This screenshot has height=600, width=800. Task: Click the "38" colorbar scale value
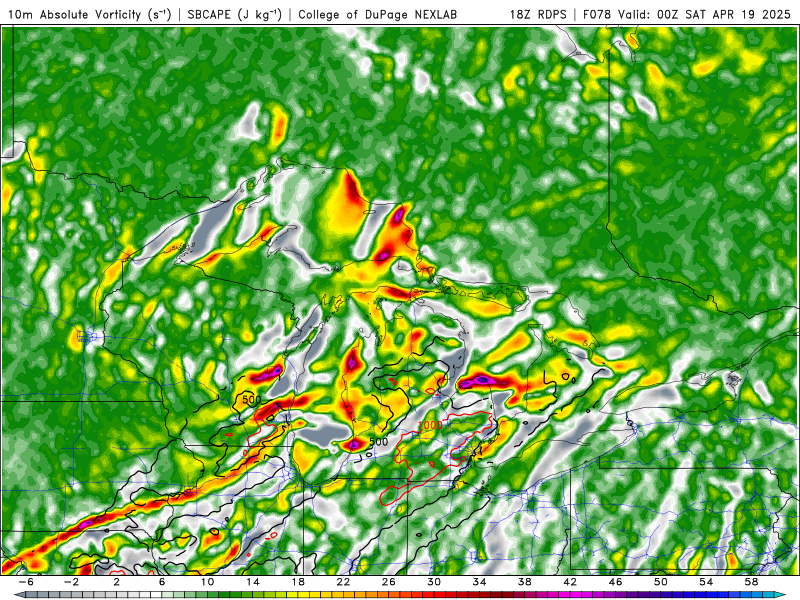(524, 582)
